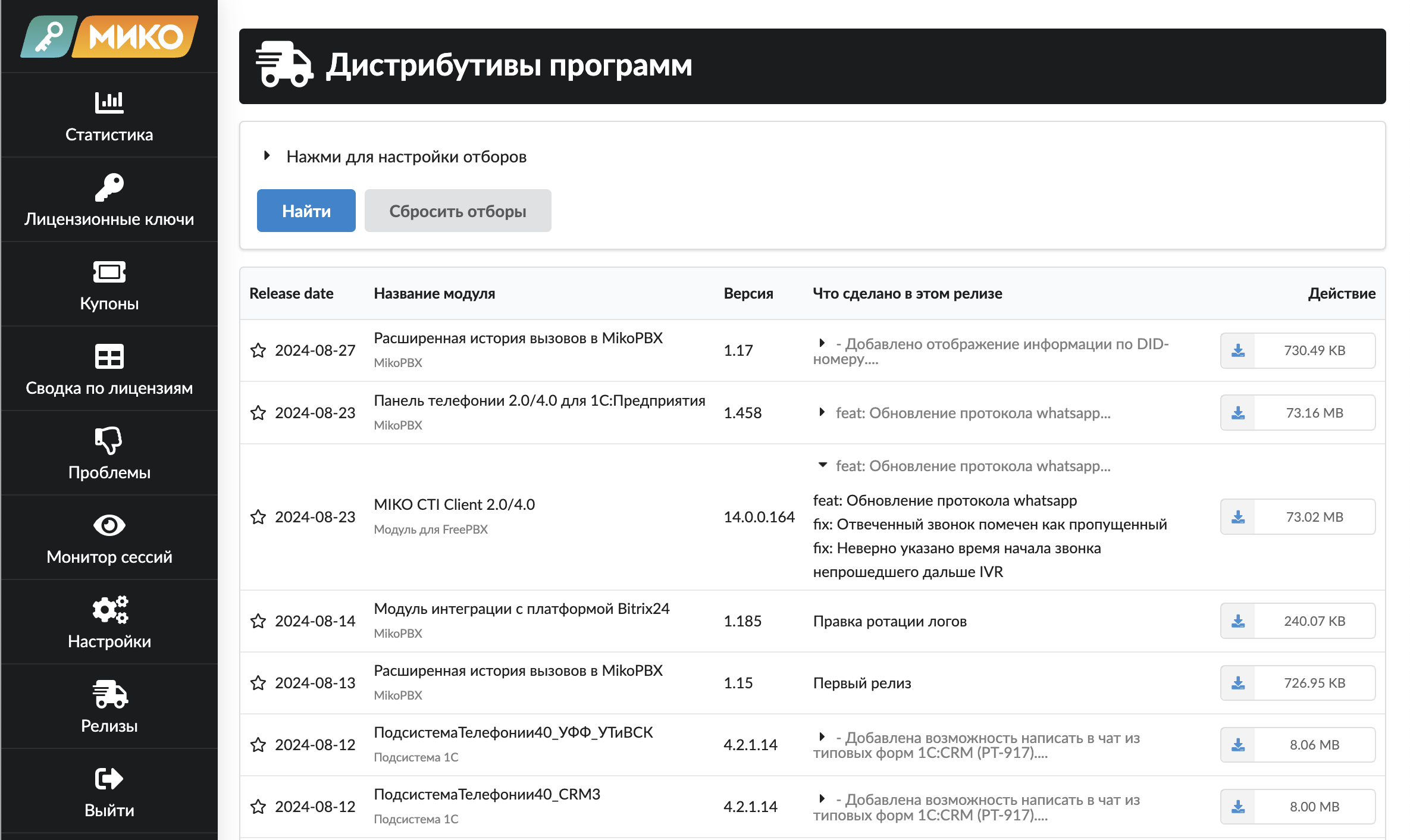1410x840 pixels.
Task: Click the Первый релиз release note
Action: tap(862, 683)
